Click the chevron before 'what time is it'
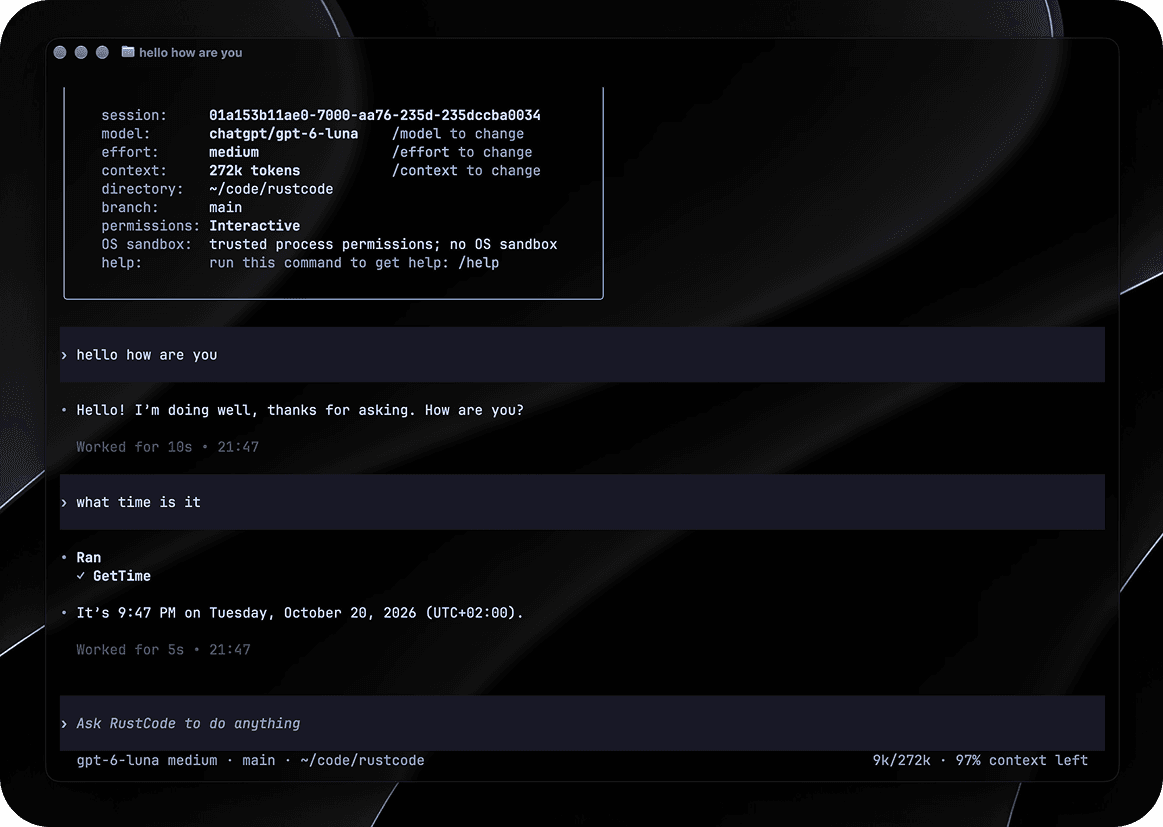 coord(65,503)
